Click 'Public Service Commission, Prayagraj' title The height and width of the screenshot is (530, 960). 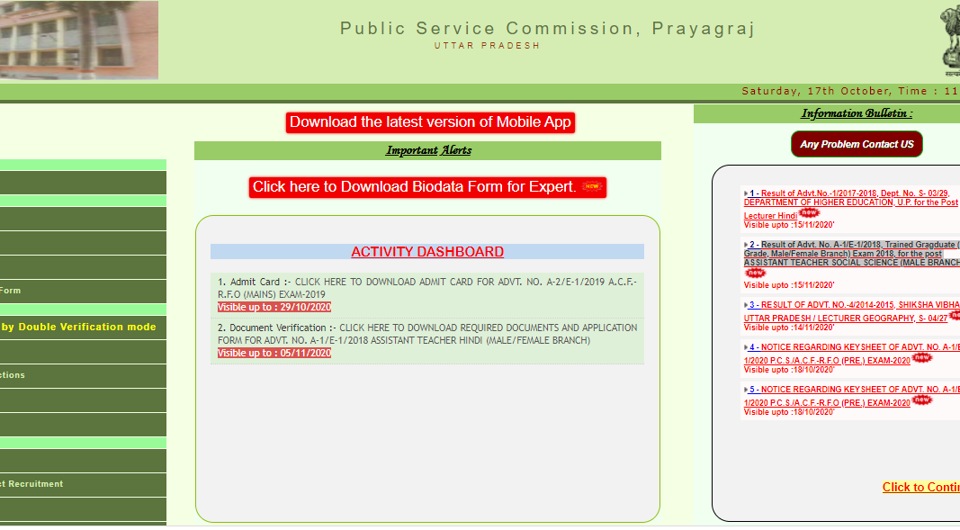pyautogui.click(x=548, y=28)
